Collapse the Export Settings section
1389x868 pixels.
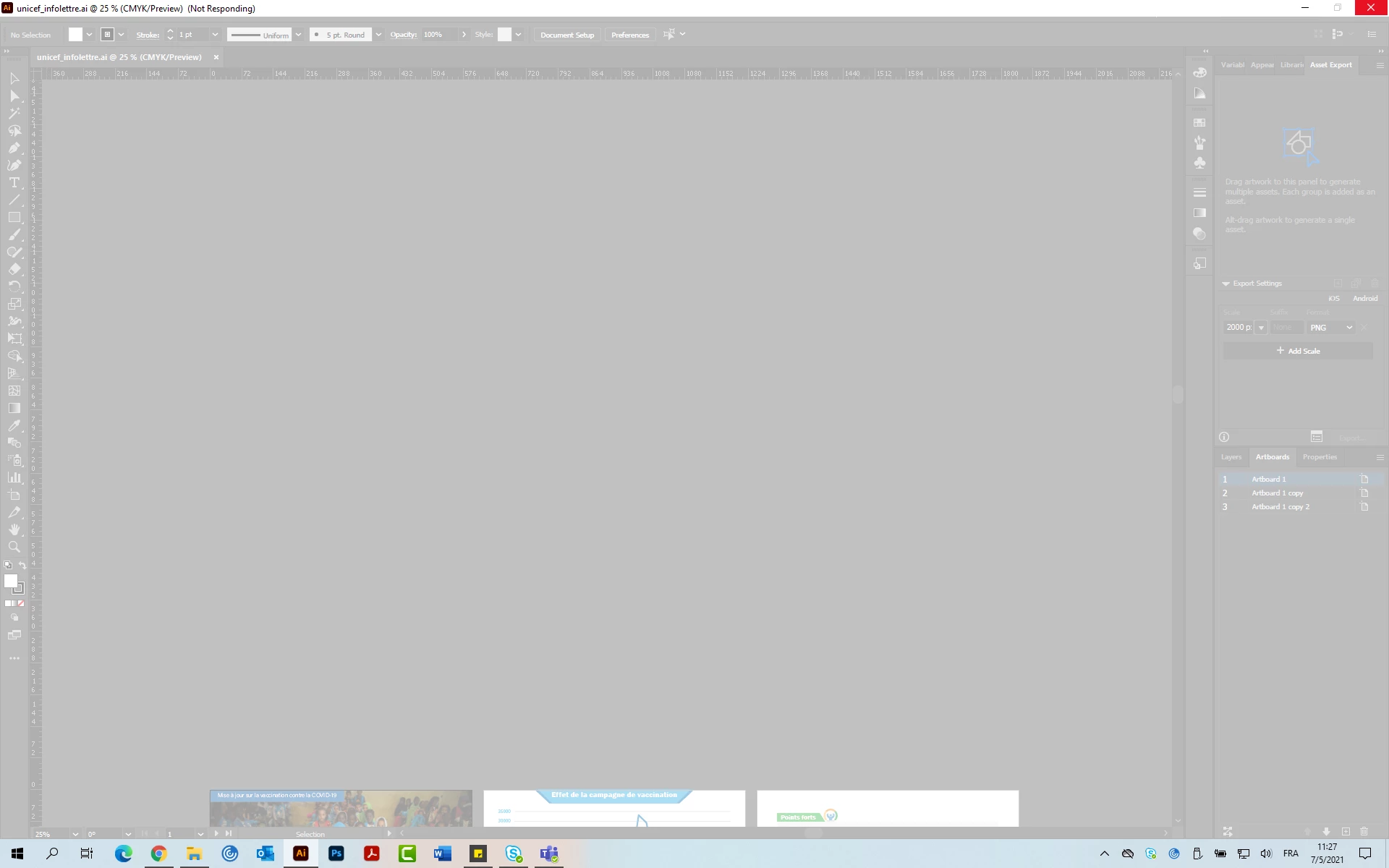click(x=1226, y=284)
